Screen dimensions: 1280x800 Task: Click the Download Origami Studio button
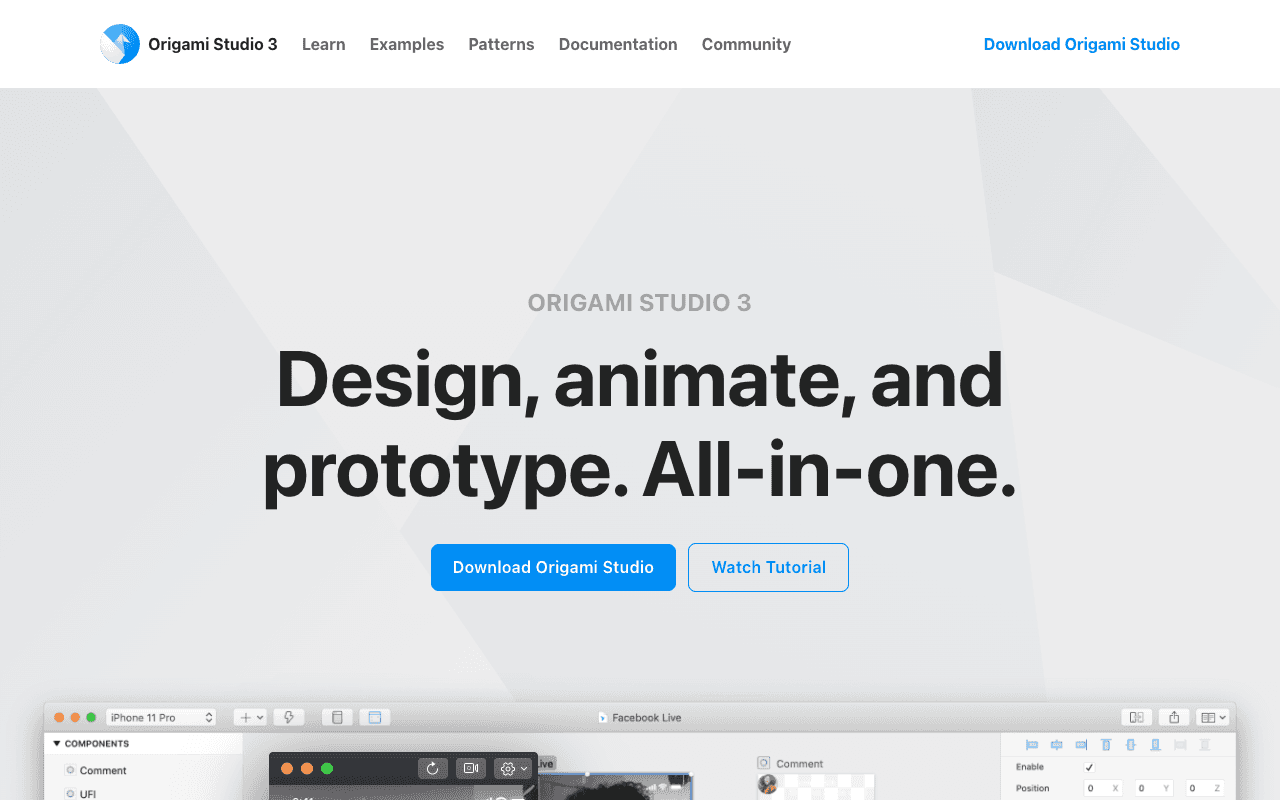553,567
